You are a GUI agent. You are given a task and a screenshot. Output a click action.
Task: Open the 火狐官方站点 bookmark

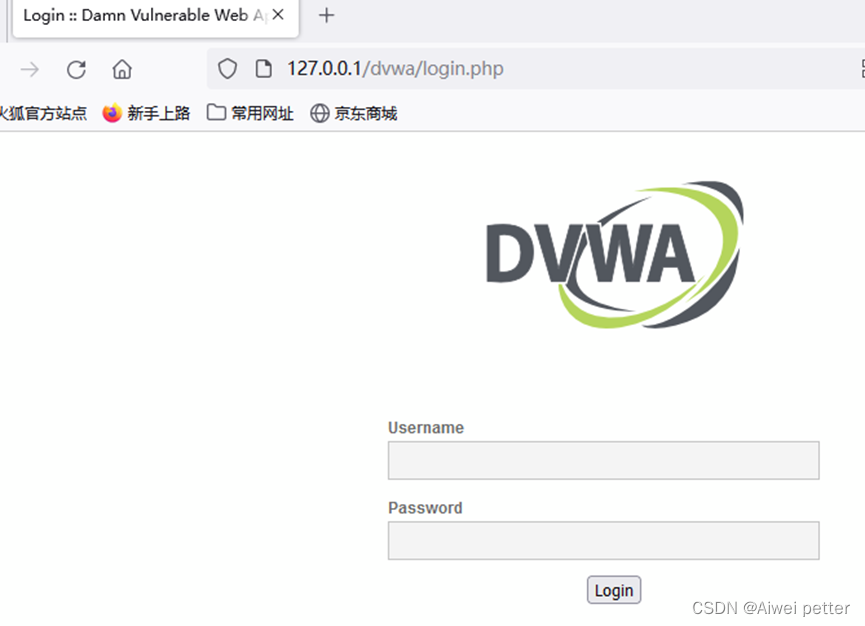(x=43, y=113)
